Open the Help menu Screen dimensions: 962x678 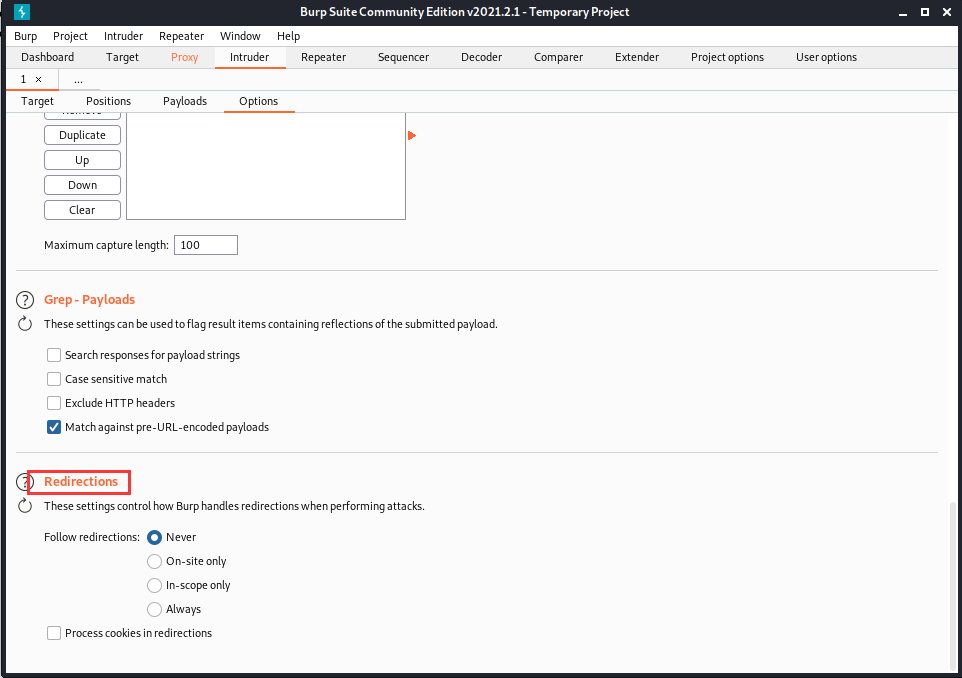(x=288, y=36)
